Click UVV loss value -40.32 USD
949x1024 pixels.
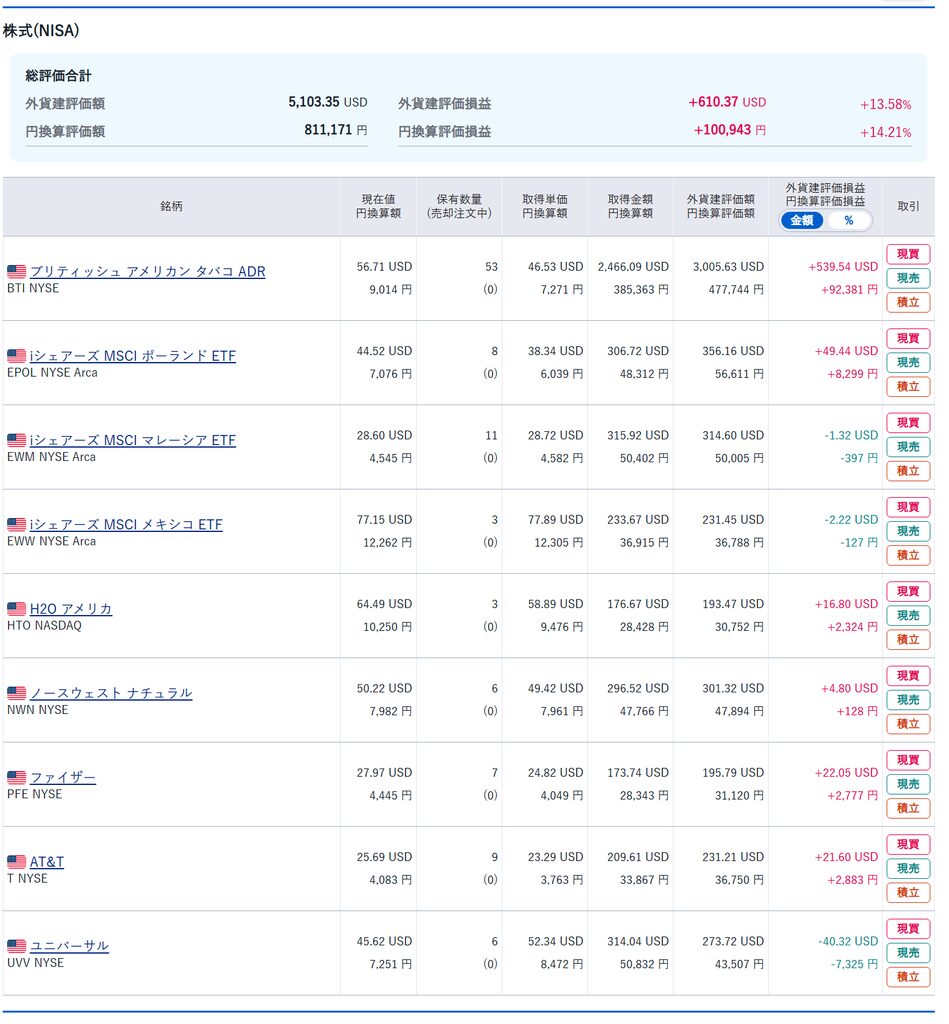848,942
